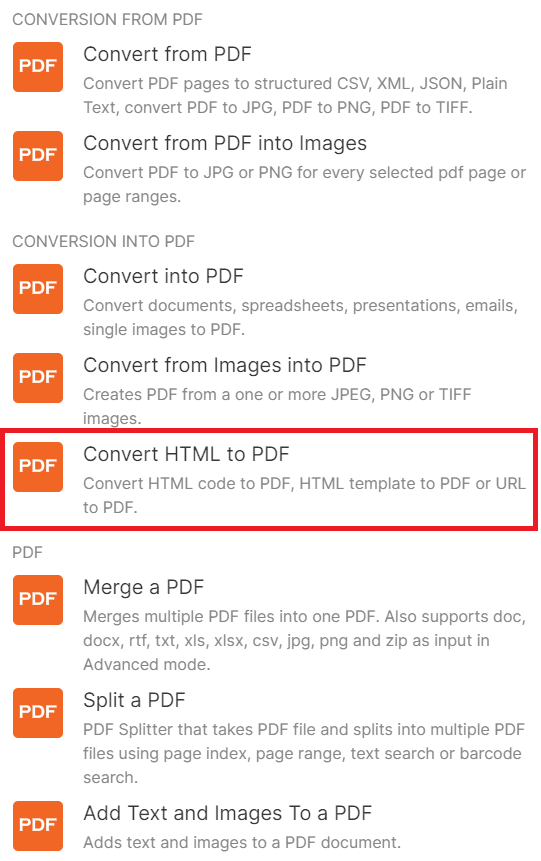Screen dimensions: 541x861
Task: Click the PDF icon for Add Text and Images
Action: (x=38, y=826)
